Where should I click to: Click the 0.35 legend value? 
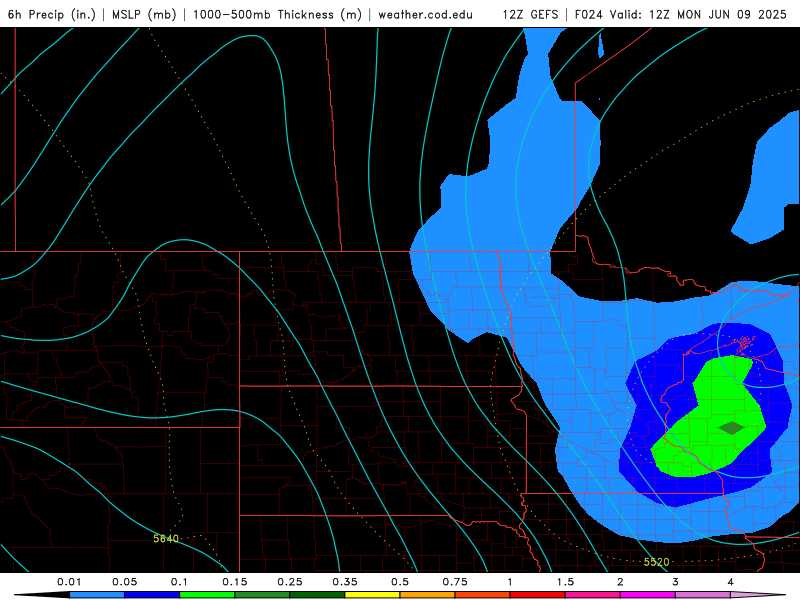345,582
